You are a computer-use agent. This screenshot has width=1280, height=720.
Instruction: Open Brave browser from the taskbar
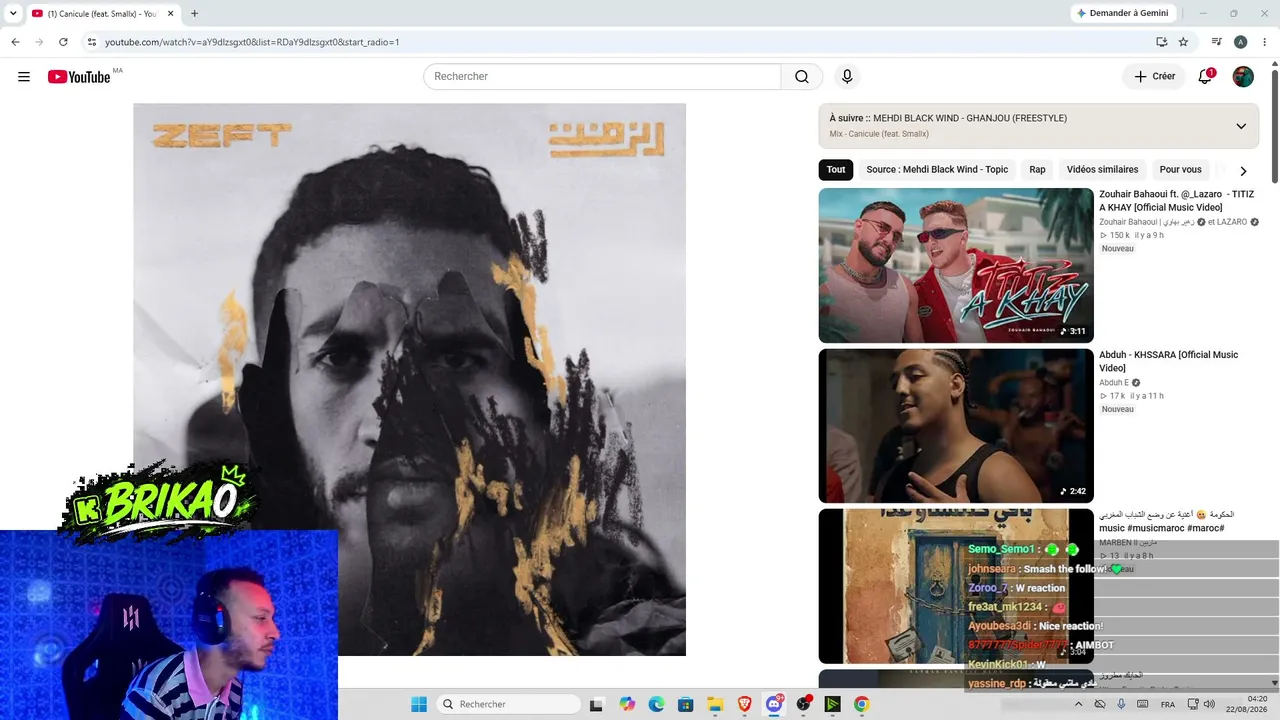click(744, 704)
